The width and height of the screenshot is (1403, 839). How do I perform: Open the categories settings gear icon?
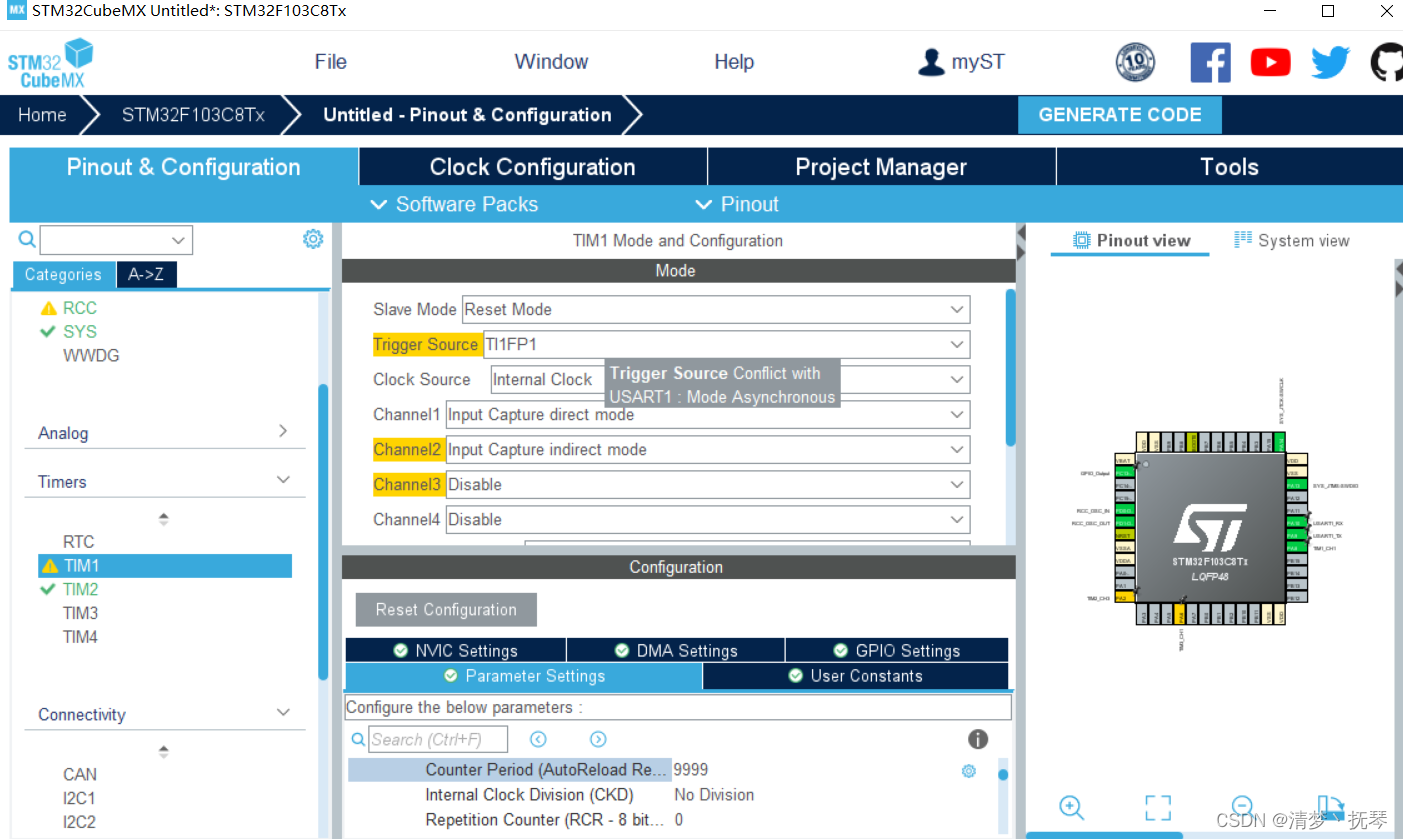tap(313, 239)
